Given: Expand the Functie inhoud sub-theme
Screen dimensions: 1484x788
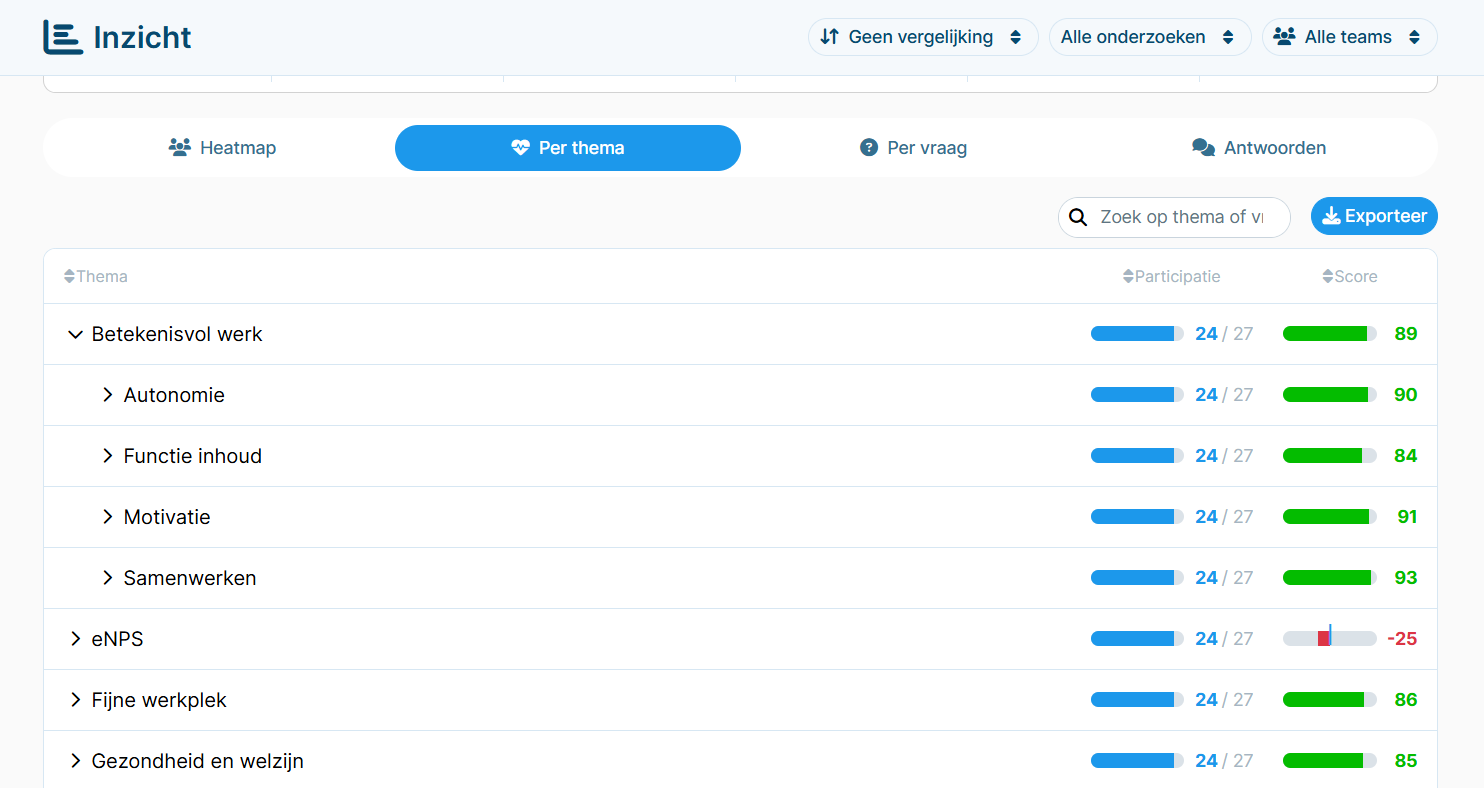Looking at the screenshot, I should 108,456.
